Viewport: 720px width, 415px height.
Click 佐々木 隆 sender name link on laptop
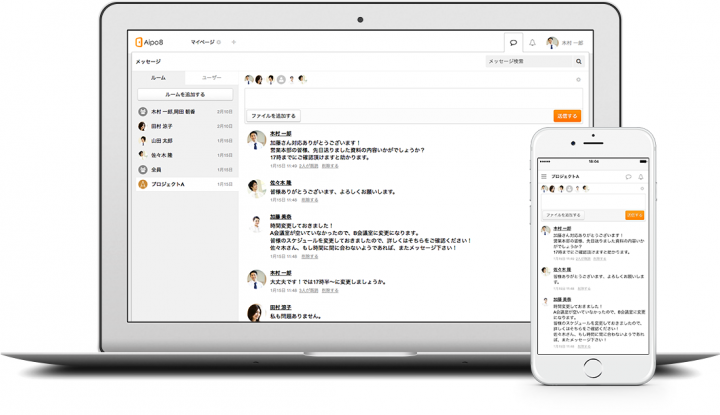point(281,183)
